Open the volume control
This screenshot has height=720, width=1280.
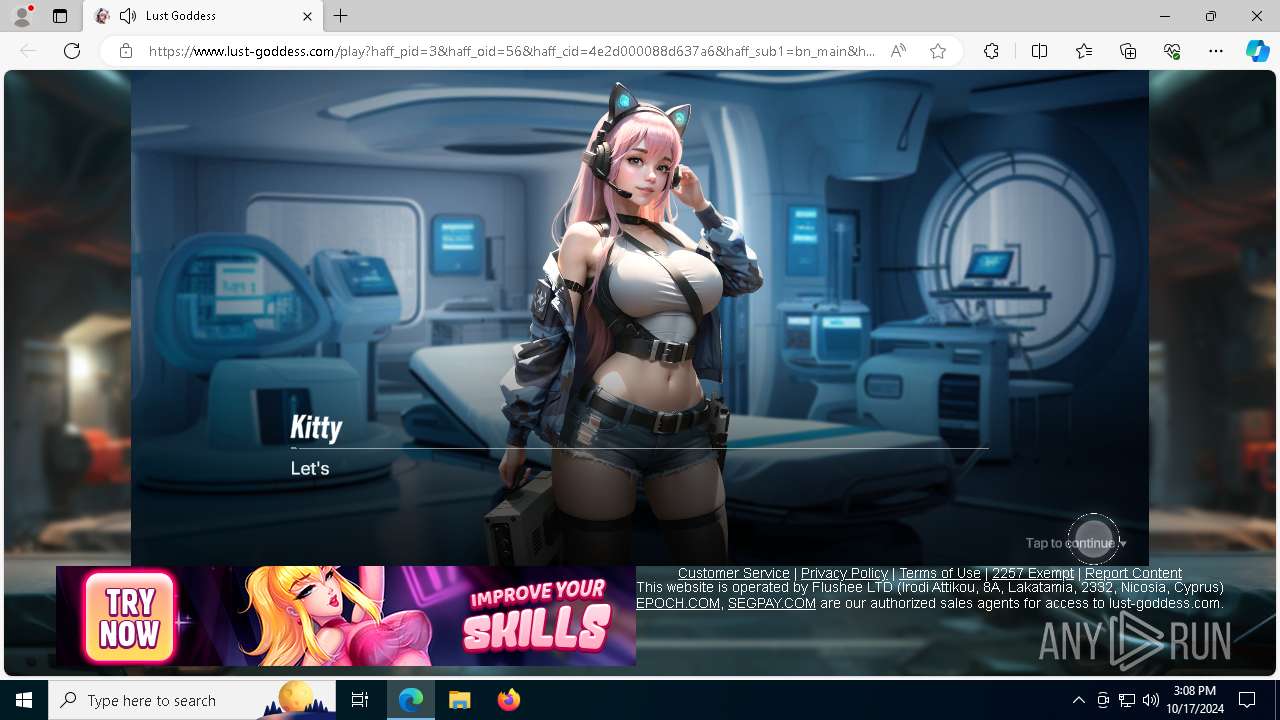(x=1151, y=700)
